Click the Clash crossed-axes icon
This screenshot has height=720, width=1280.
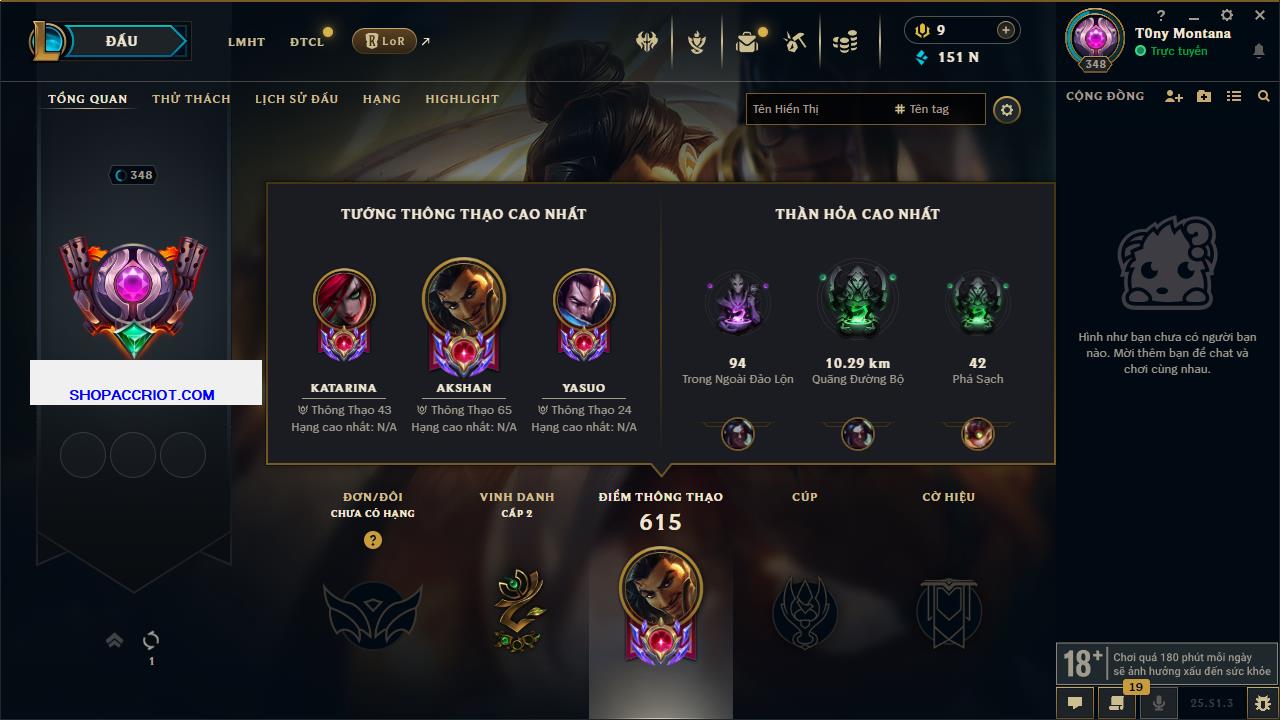click(647, 42)
